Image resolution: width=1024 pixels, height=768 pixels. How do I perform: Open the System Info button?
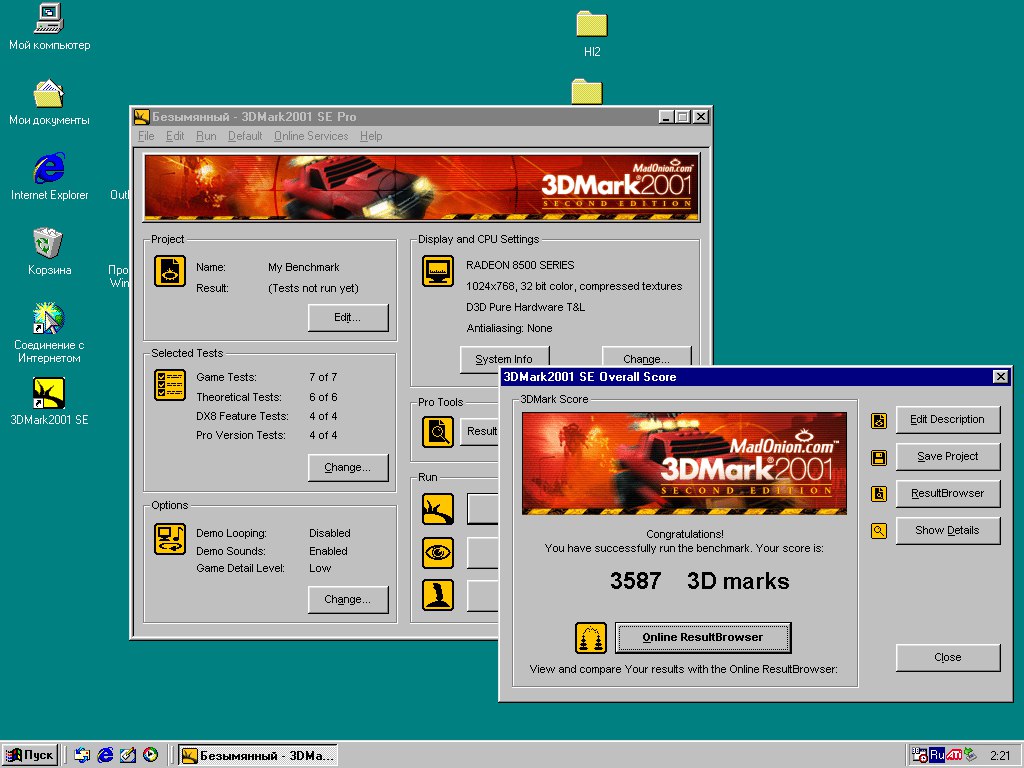click(x=504, y=359)
